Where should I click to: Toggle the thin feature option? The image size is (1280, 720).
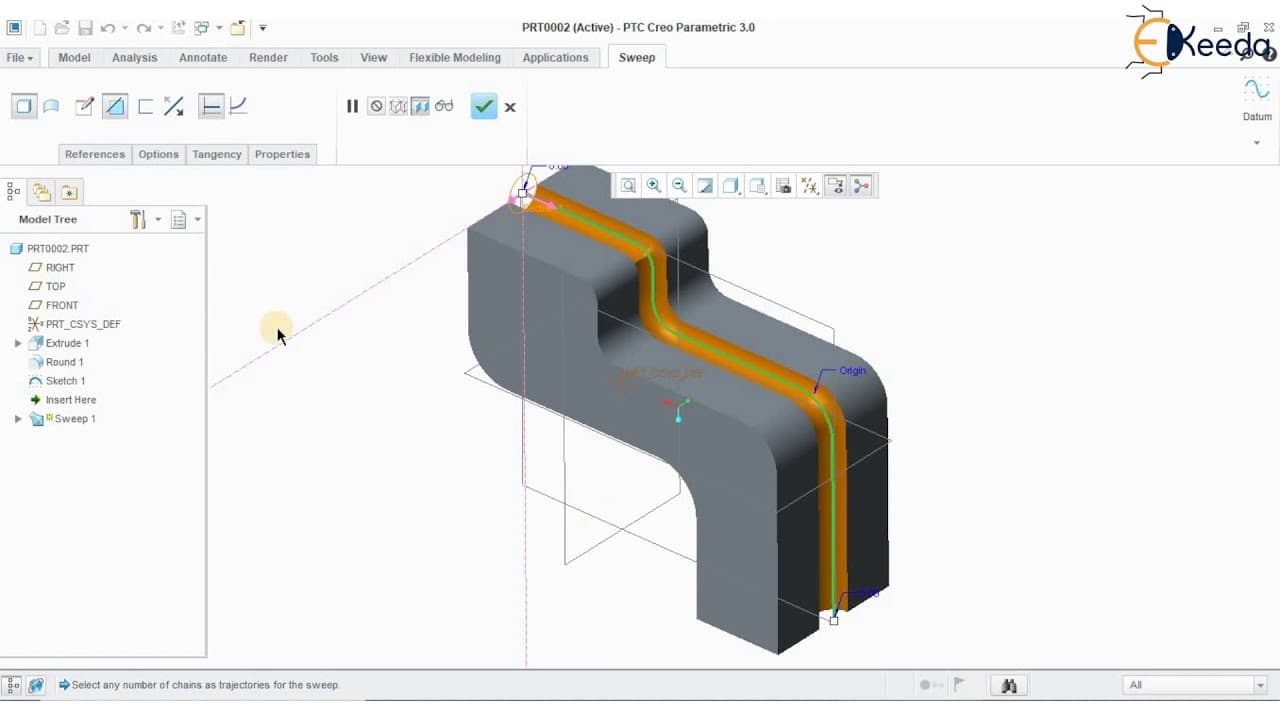(145, 106)
